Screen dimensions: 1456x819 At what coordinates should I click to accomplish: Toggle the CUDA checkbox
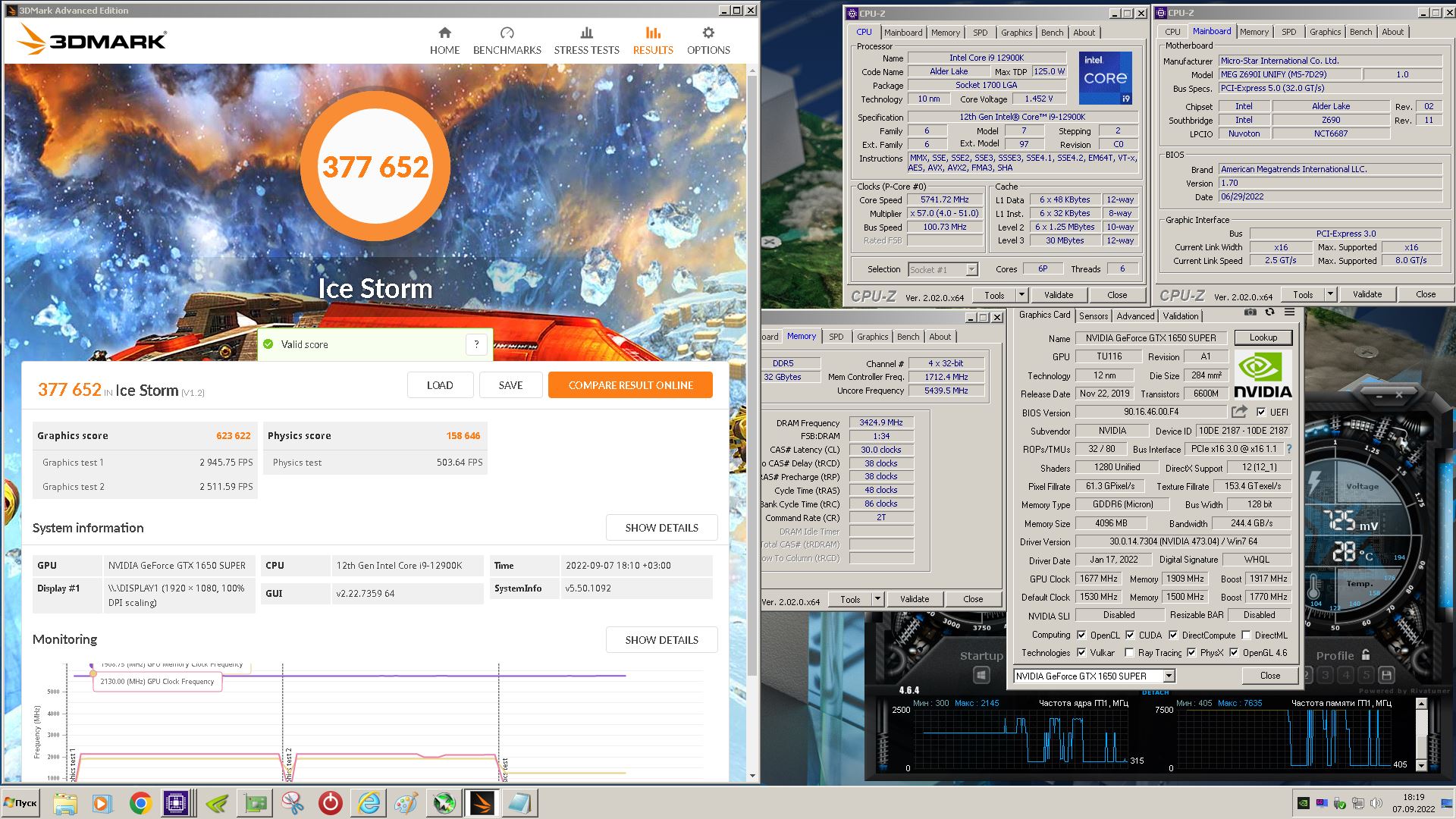point(1130,635)
